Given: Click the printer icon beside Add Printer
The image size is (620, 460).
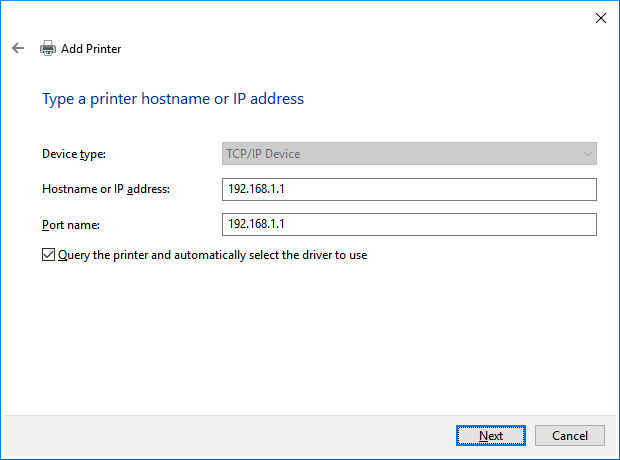Looking at the screenshot, I should coord(48,48).
